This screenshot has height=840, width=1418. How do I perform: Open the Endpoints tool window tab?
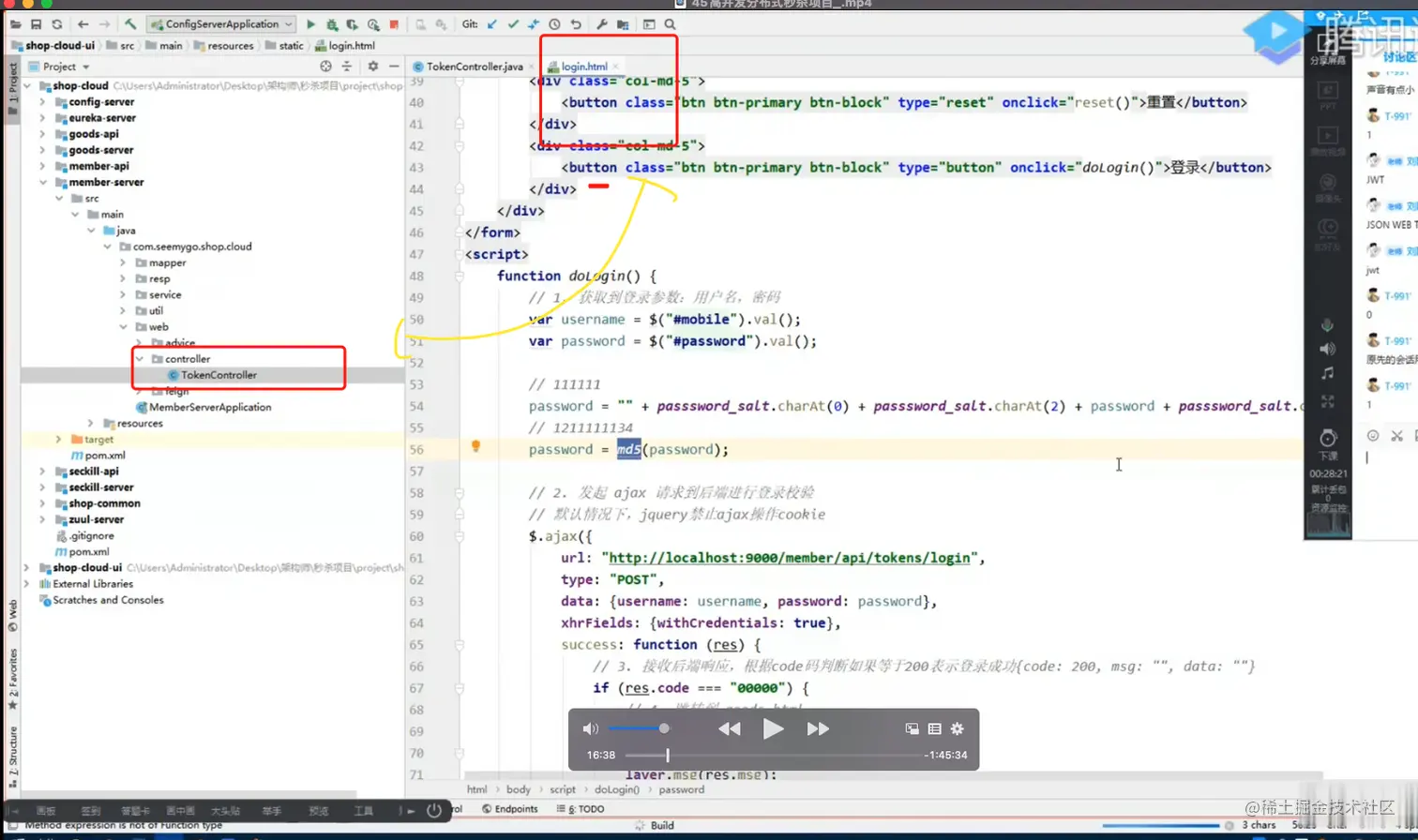point(510,809)
